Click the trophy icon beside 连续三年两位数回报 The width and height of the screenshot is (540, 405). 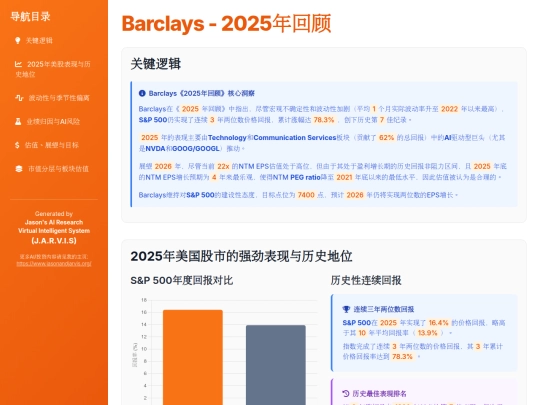(346, 309)
